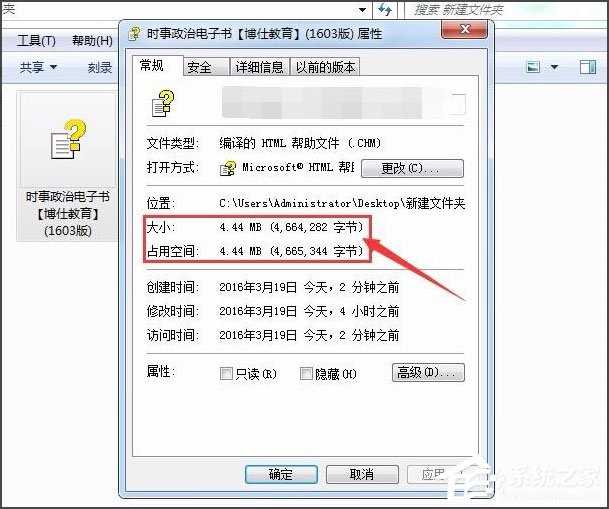Click the 更改(C)... button
Image resolution: width=609 pixels, height=509 pixels.
pyautogui.click(x=412, y=169)
